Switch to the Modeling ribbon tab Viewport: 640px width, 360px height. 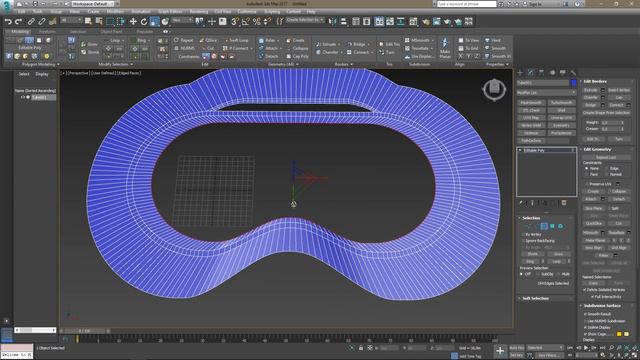pos(20,31)
